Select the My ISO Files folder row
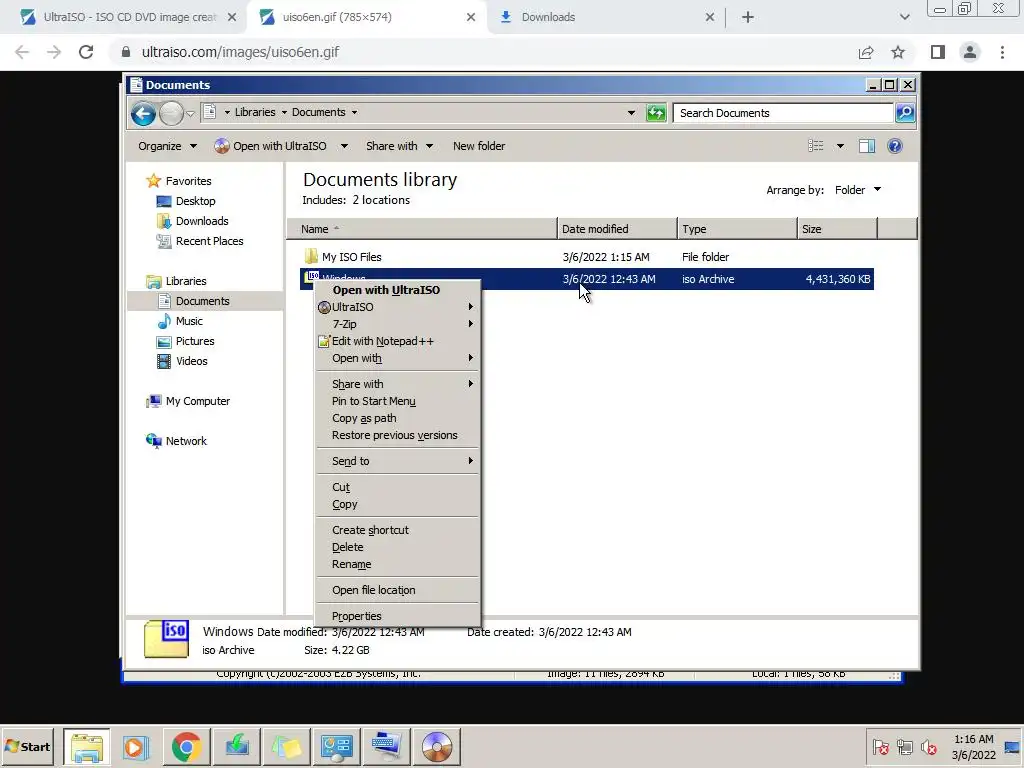 (586, 257)
